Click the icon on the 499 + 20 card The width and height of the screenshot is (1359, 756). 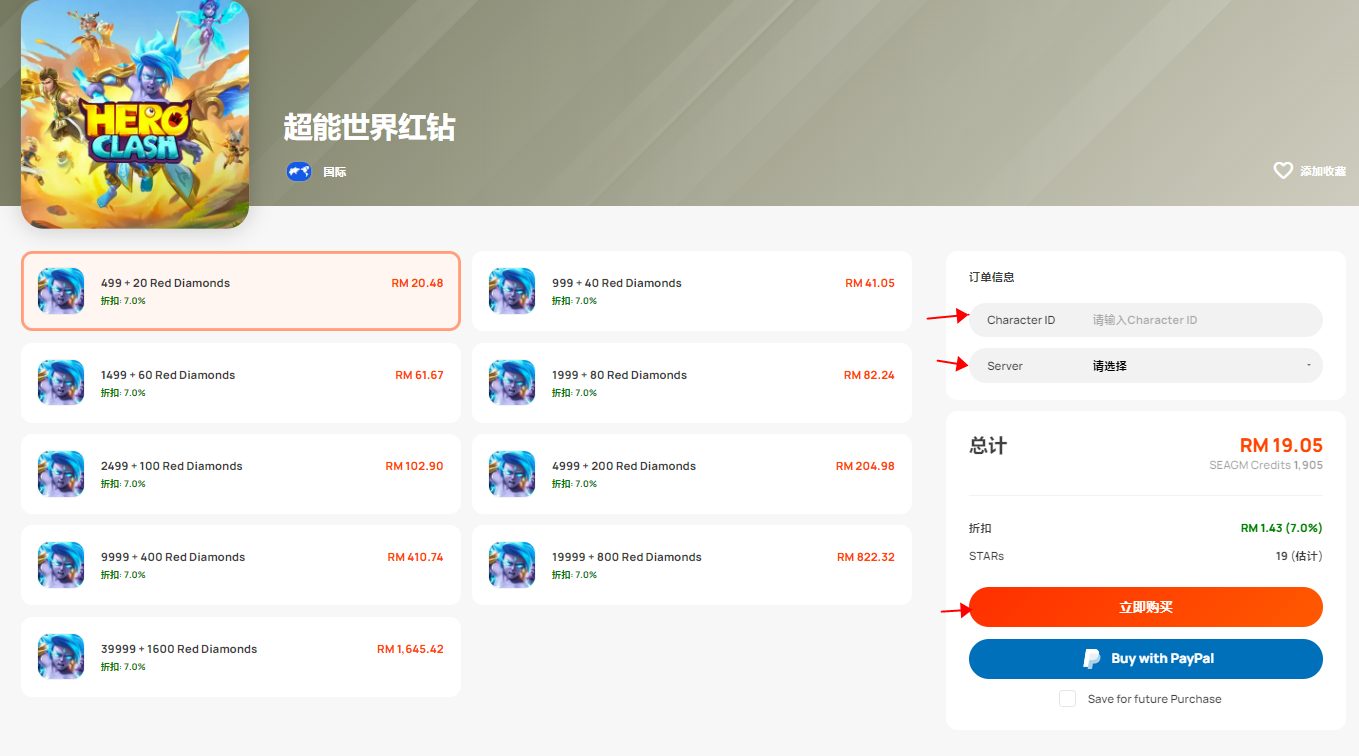tap(61, 291)
